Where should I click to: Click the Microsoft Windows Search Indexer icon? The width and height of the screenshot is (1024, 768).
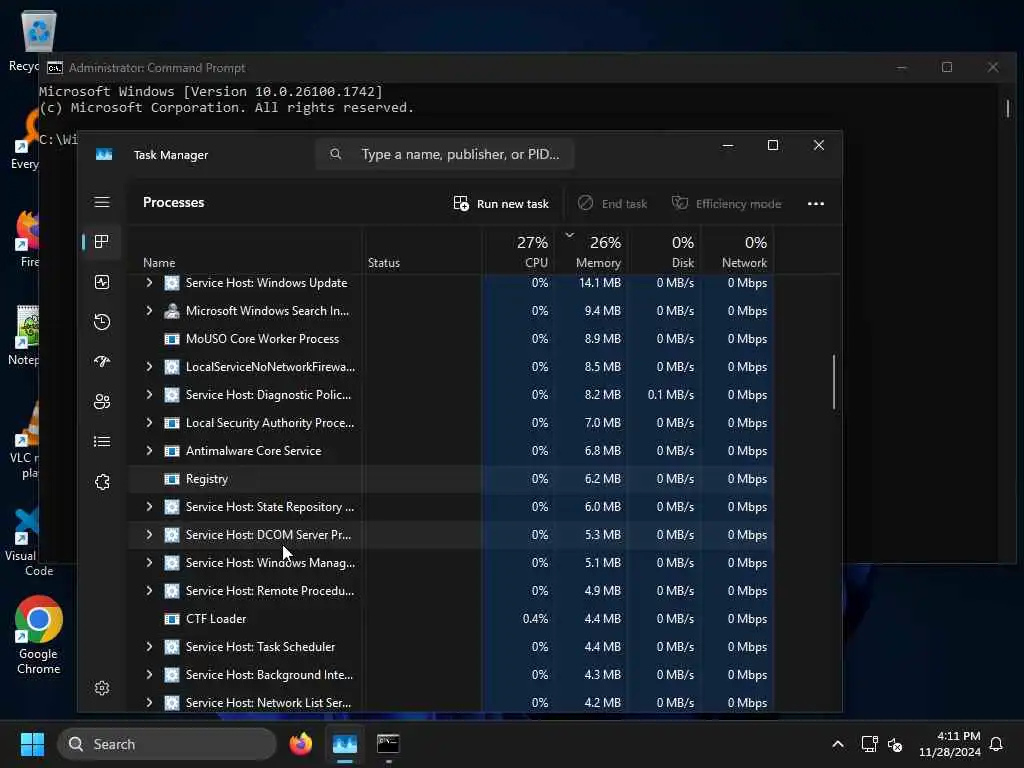point(172,311)
